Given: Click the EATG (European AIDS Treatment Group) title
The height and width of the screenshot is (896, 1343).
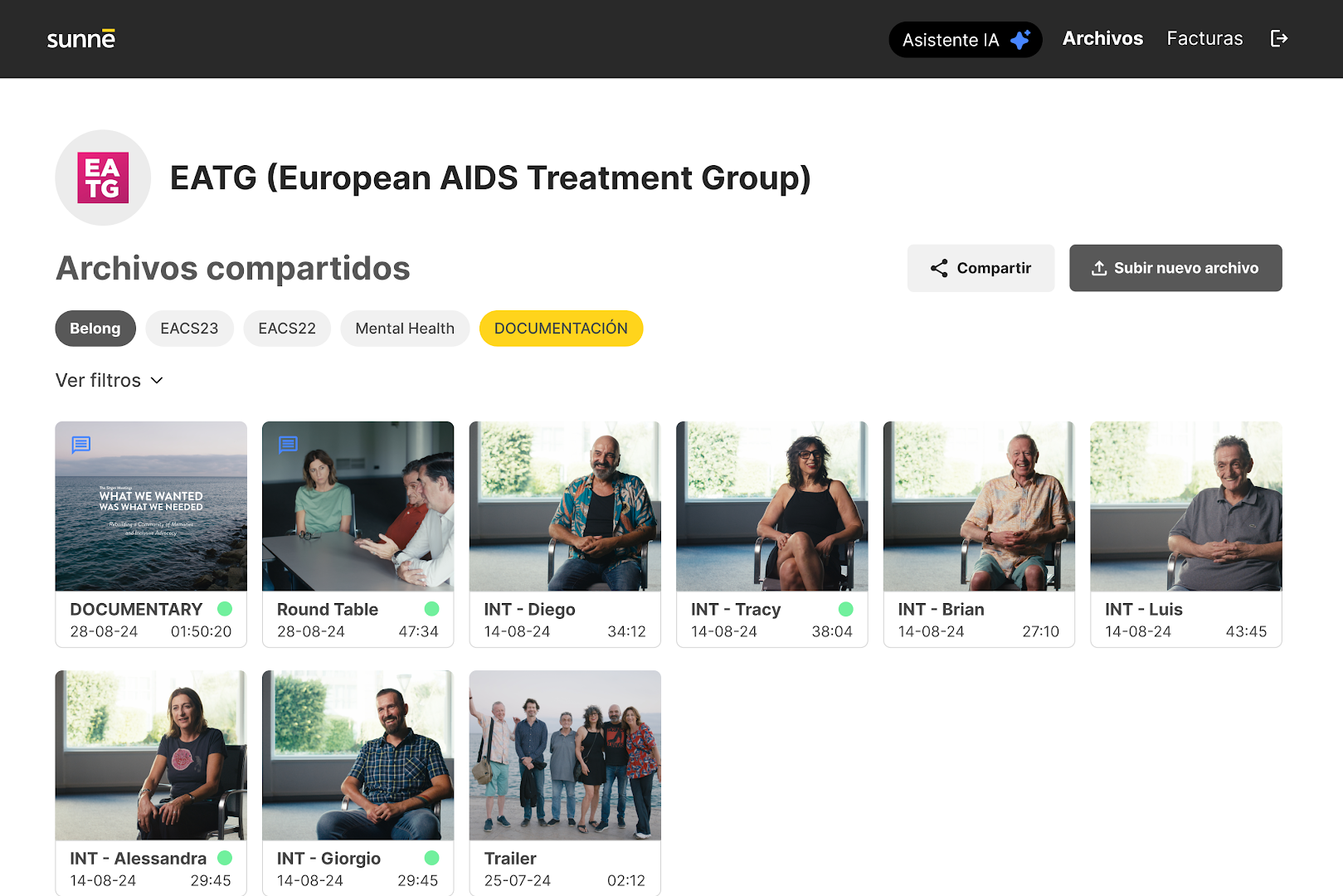Looking at the screenshot, I should click(x=490, y=178).
